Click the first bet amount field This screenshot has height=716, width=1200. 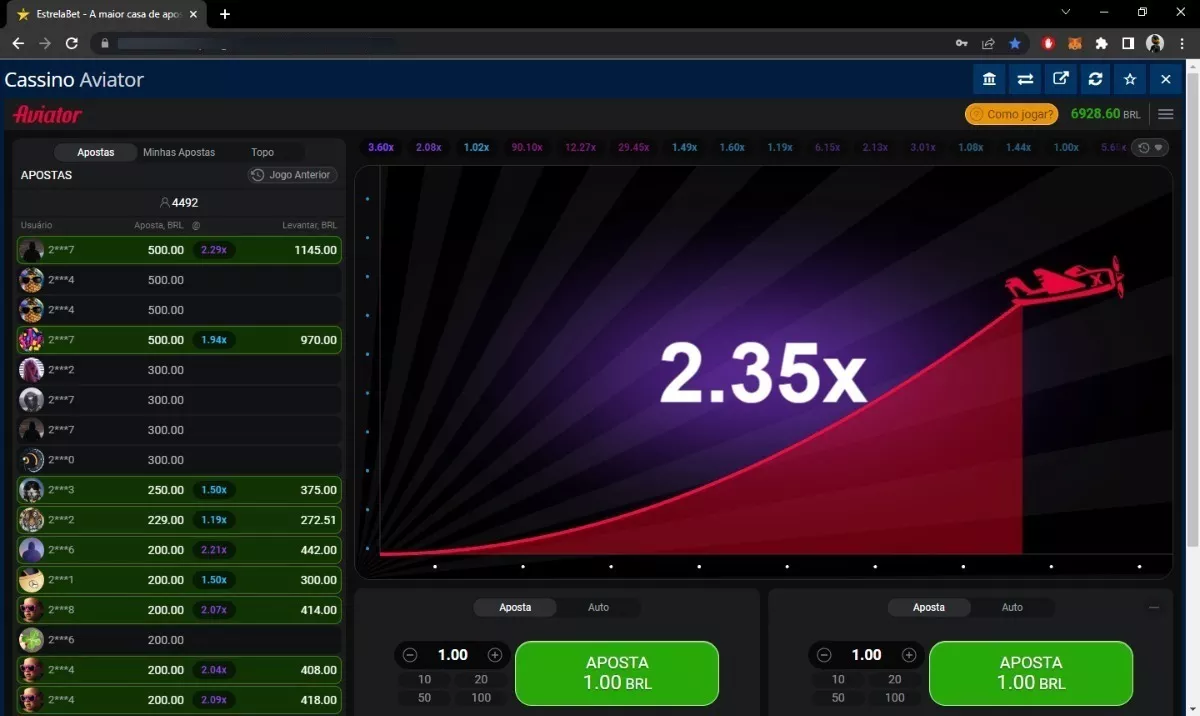tap(452, 655)
